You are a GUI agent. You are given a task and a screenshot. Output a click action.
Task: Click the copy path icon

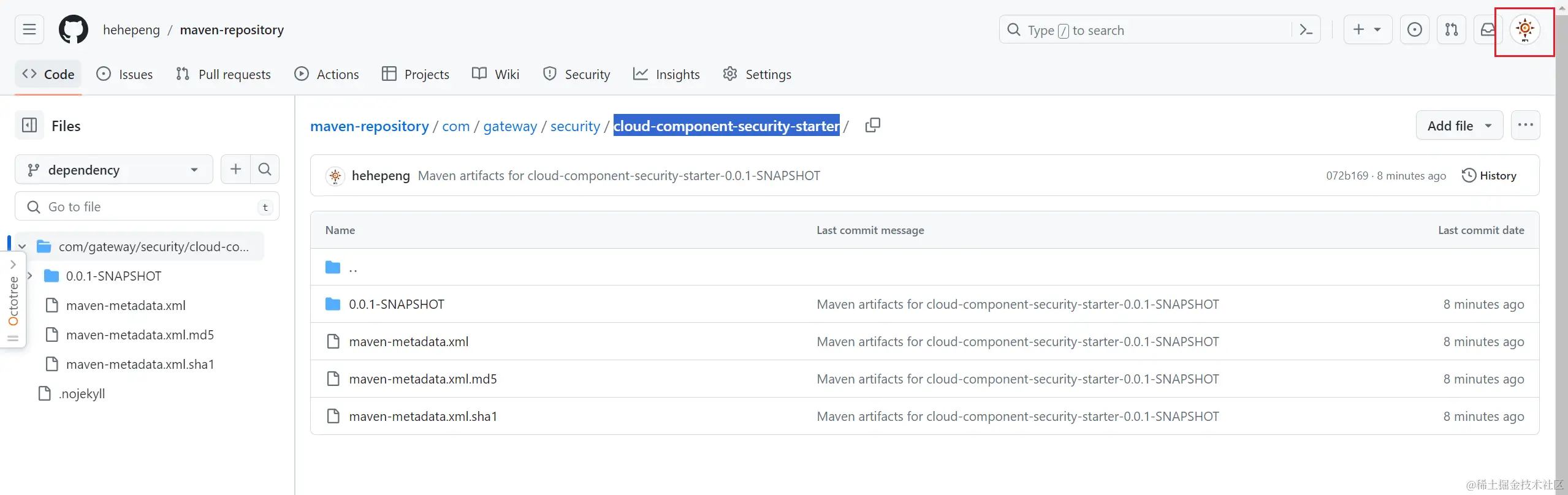point(872,126)
